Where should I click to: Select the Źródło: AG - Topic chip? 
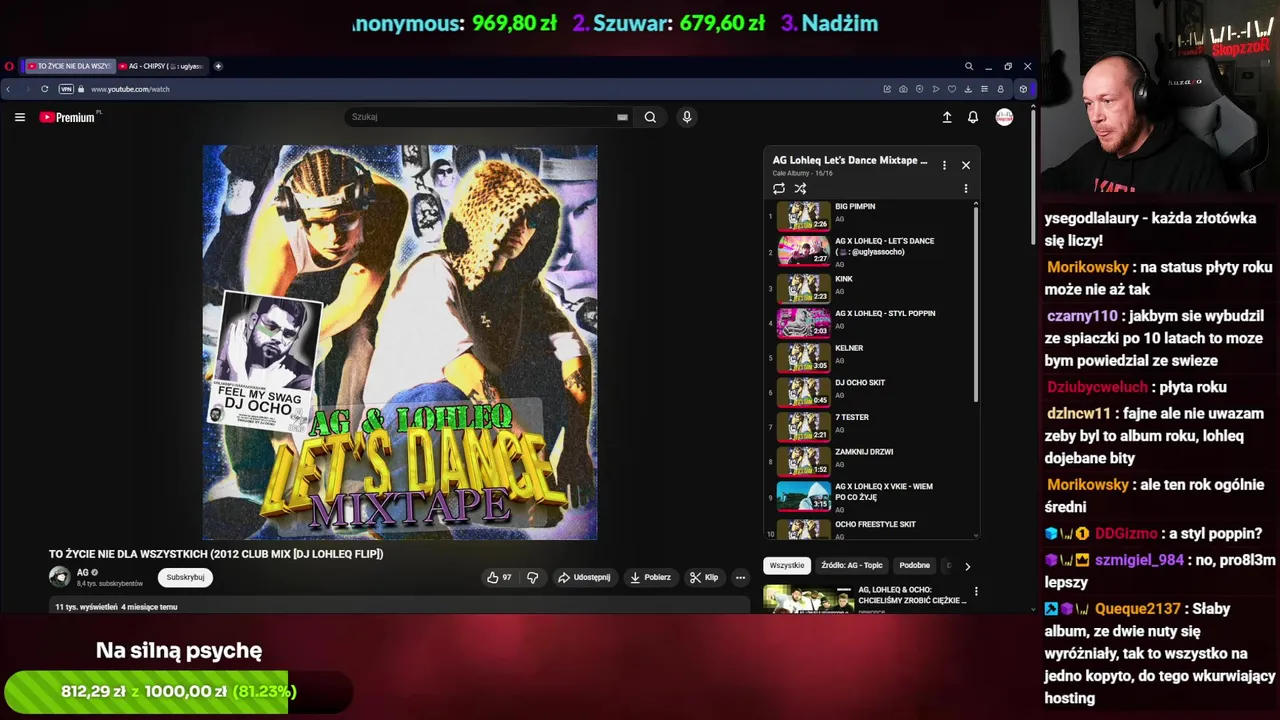tap(852, 566)
